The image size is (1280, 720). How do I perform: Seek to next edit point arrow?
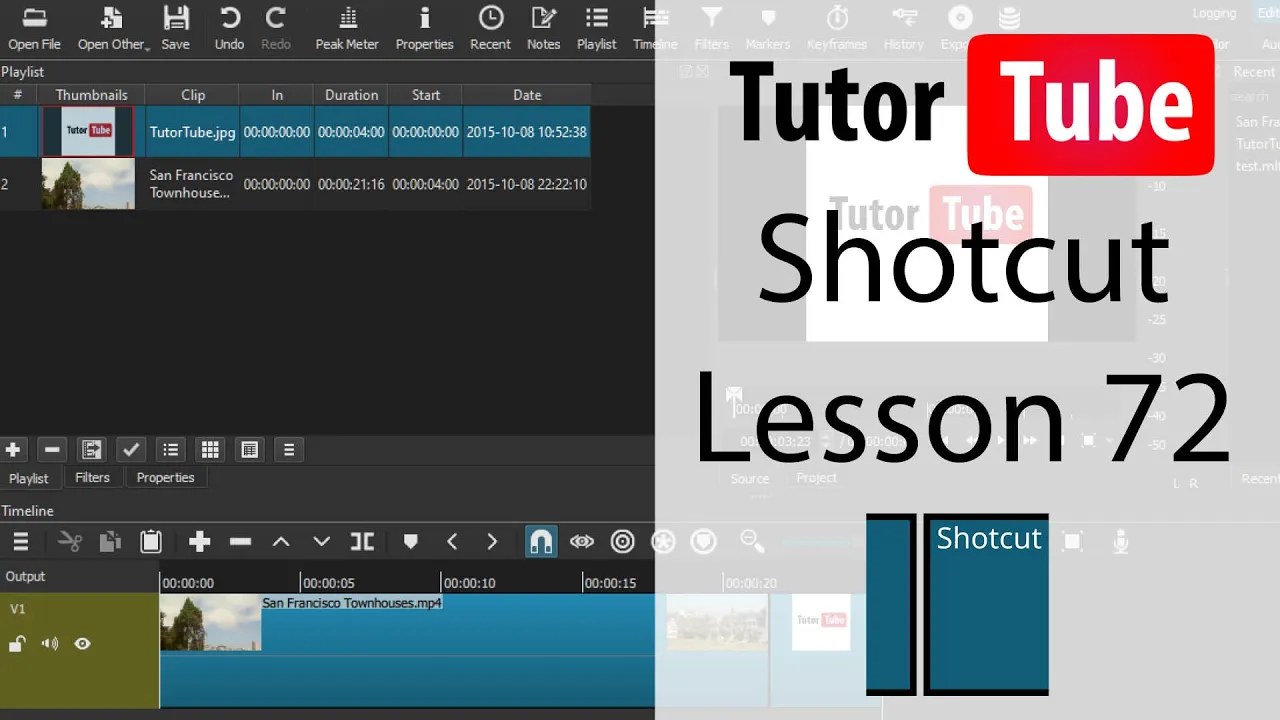(492, 542)
